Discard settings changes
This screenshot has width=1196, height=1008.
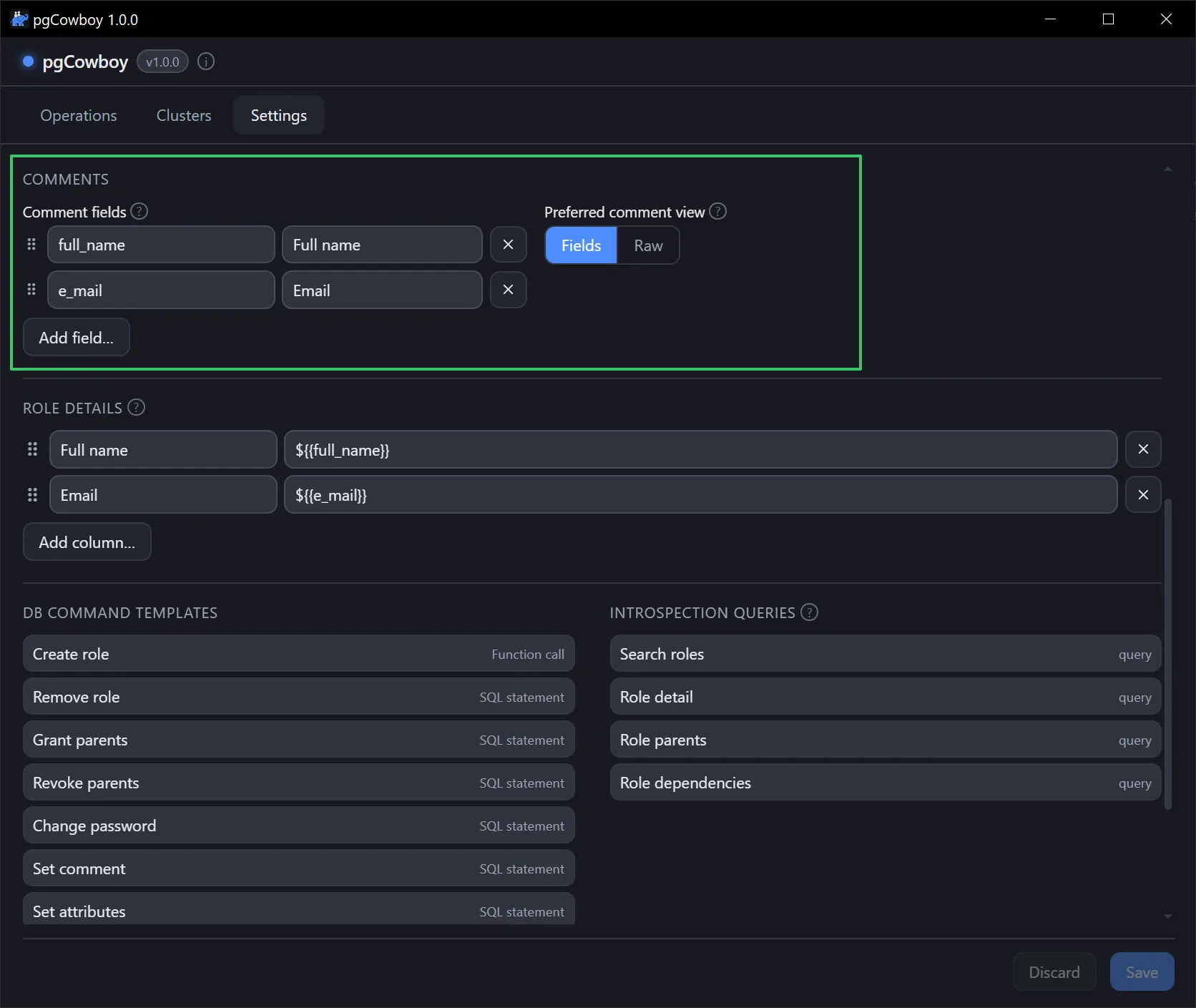1054,972
